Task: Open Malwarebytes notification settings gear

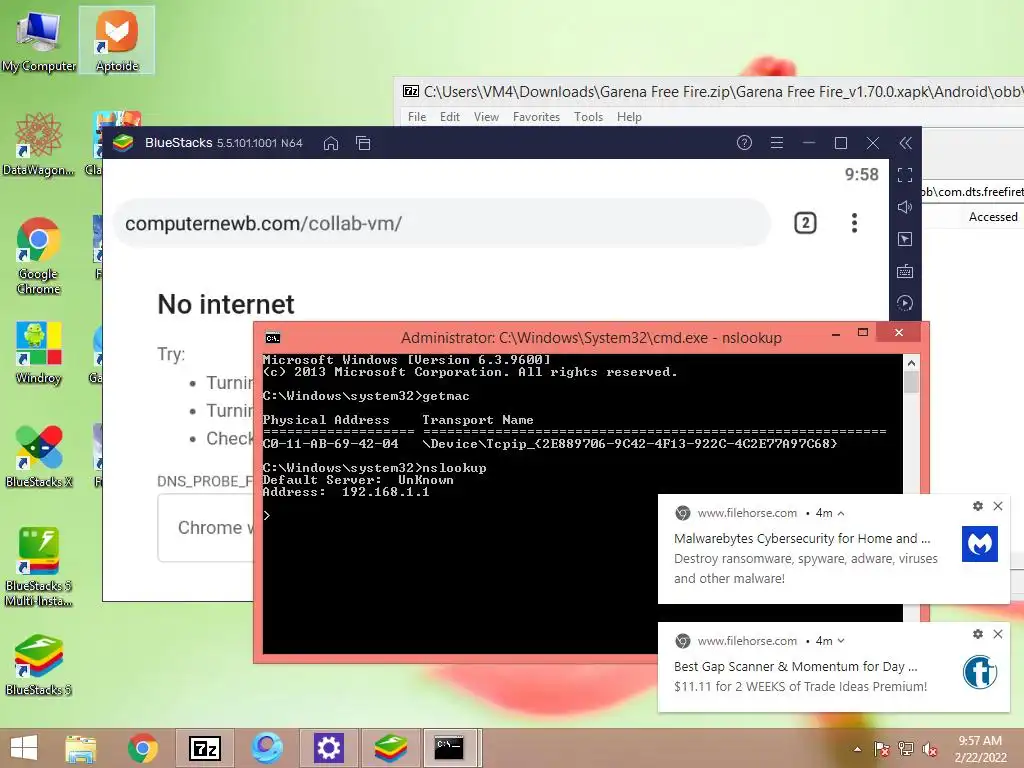Action: coord(978,506)
